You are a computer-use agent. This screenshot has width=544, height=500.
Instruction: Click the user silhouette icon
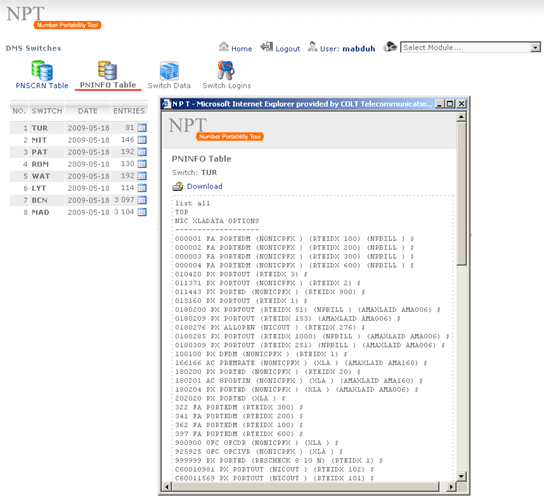tap(312, 46)
